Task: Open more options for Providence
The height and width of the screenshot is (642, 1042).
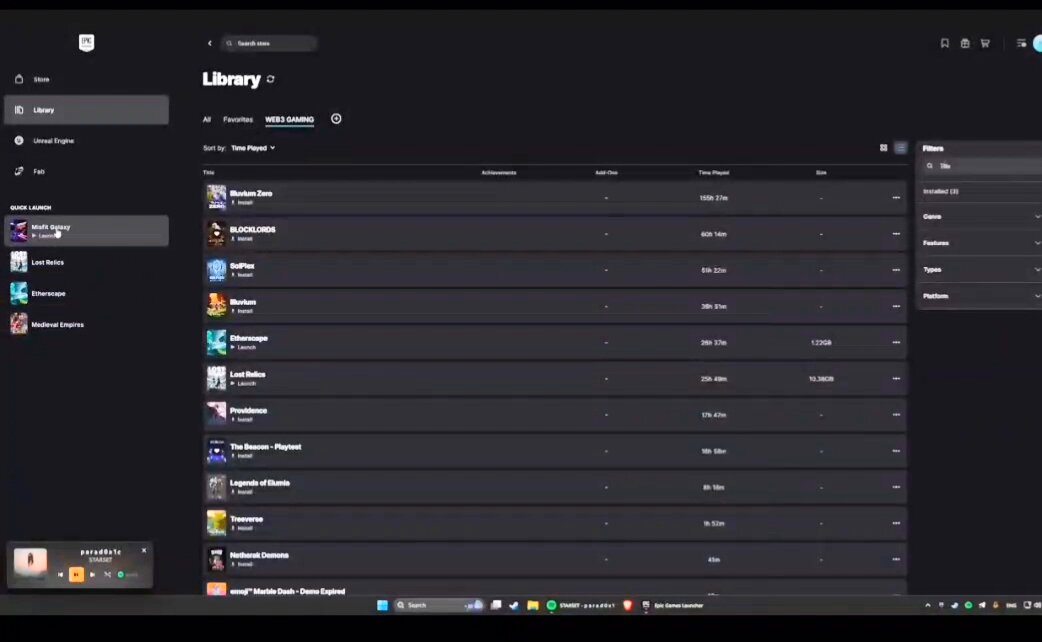Action: [x=896, y=415]
